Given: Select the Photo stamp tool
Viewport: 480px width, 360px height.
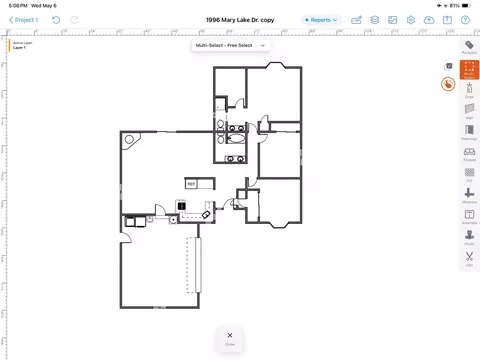Looking at the screenshot, I should pos(469,238).
